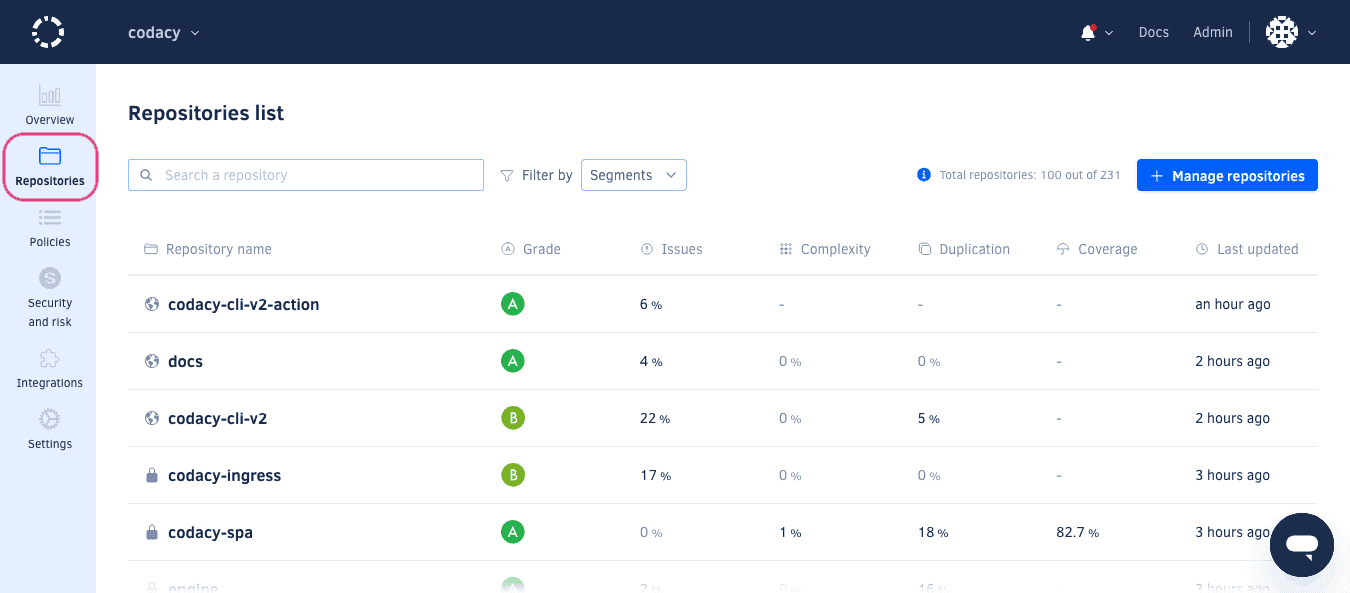Click the lock icon on codacy-ingress row
The image size is (1350, 593).
click(x=151, y=475)
